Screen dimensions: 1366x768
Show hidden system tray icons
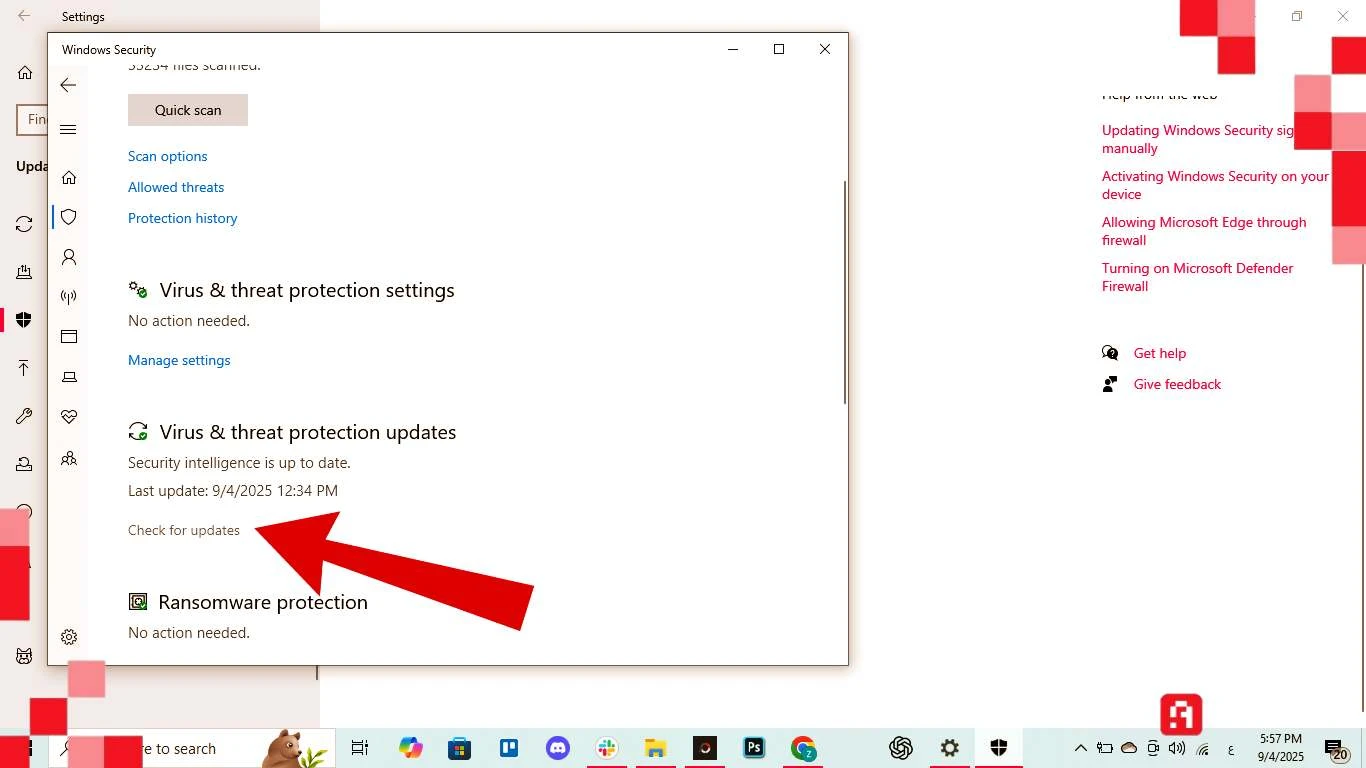[1081, 748]
